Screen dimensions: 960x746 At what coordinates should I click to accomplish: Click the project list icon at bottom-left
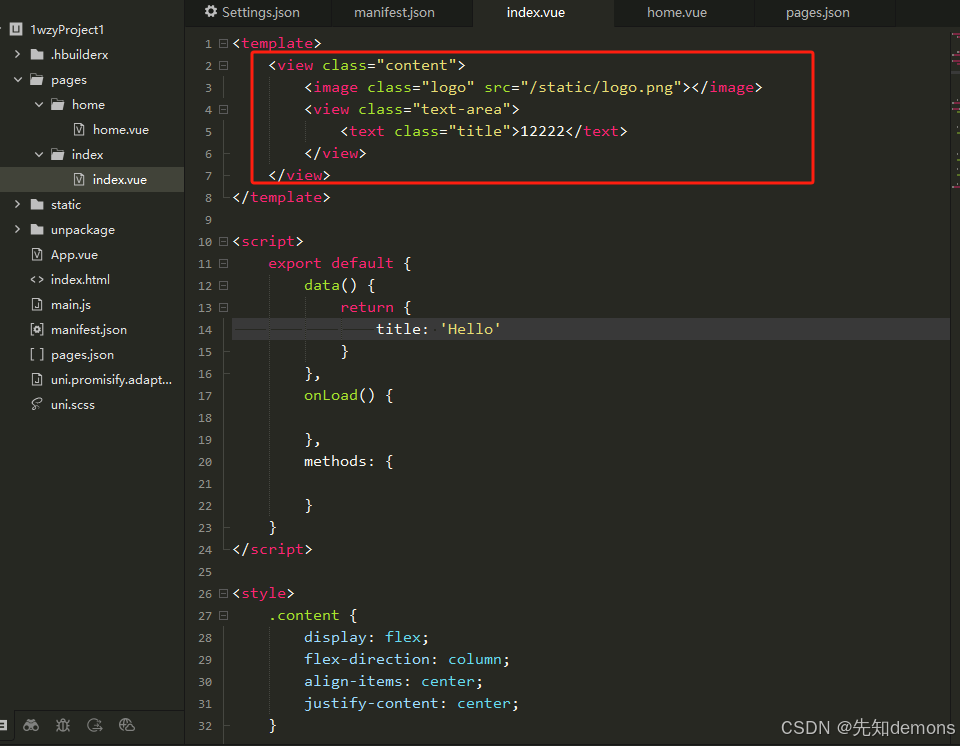pos(2,726)
